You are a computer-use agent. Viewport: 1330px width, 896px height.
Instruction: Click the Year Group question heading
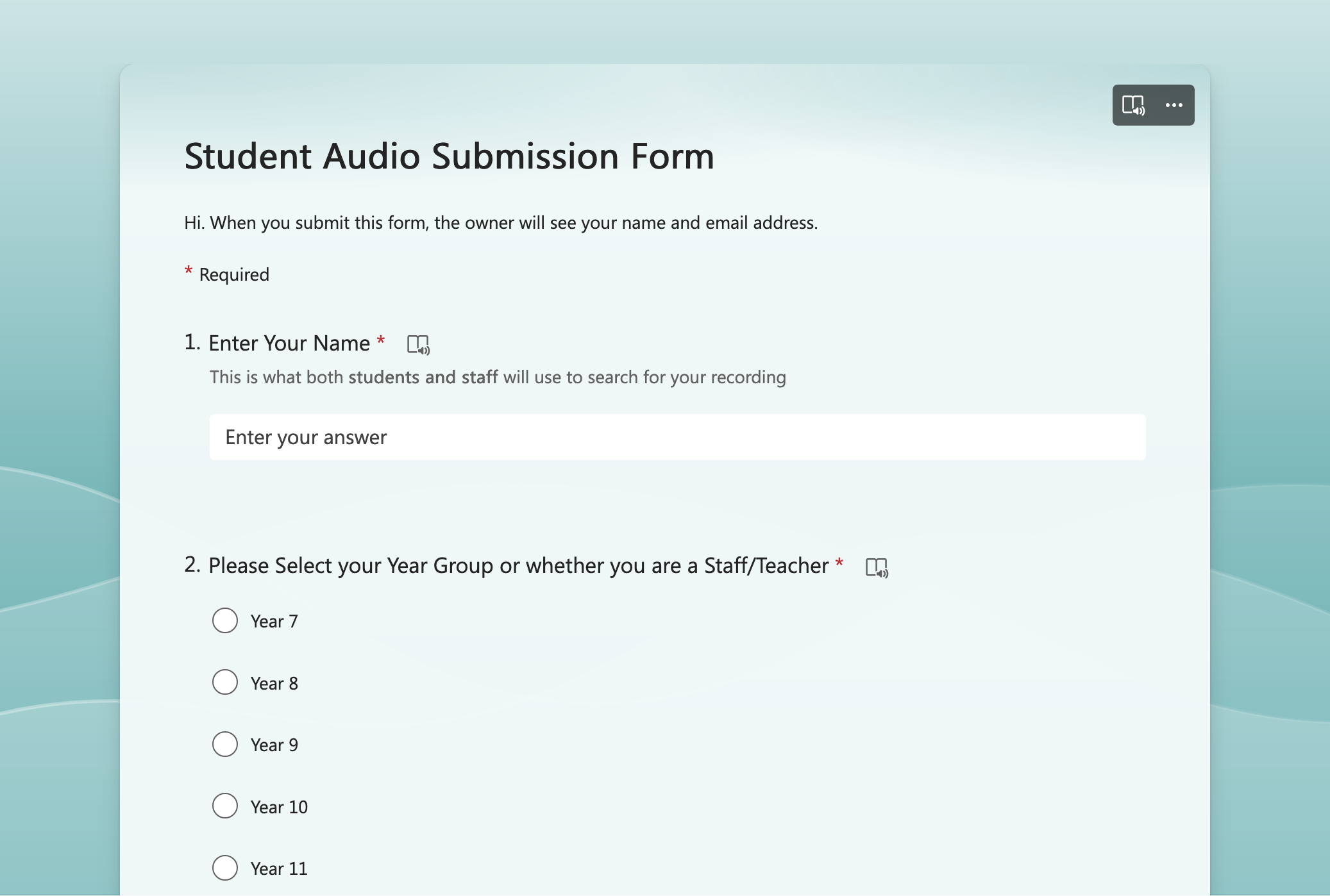coord(518,566)
